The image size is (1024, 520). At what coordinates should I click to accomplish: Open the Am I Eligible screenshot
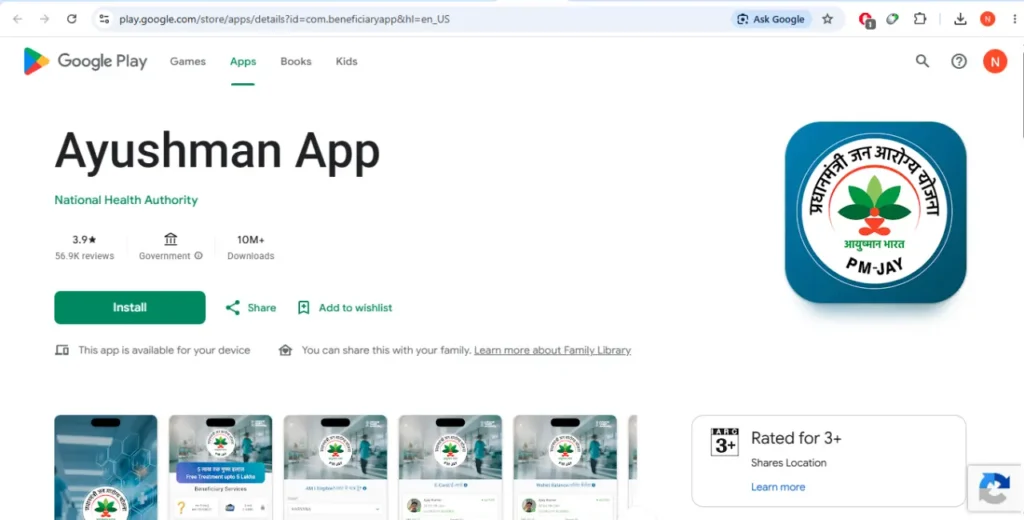(335, 467)
